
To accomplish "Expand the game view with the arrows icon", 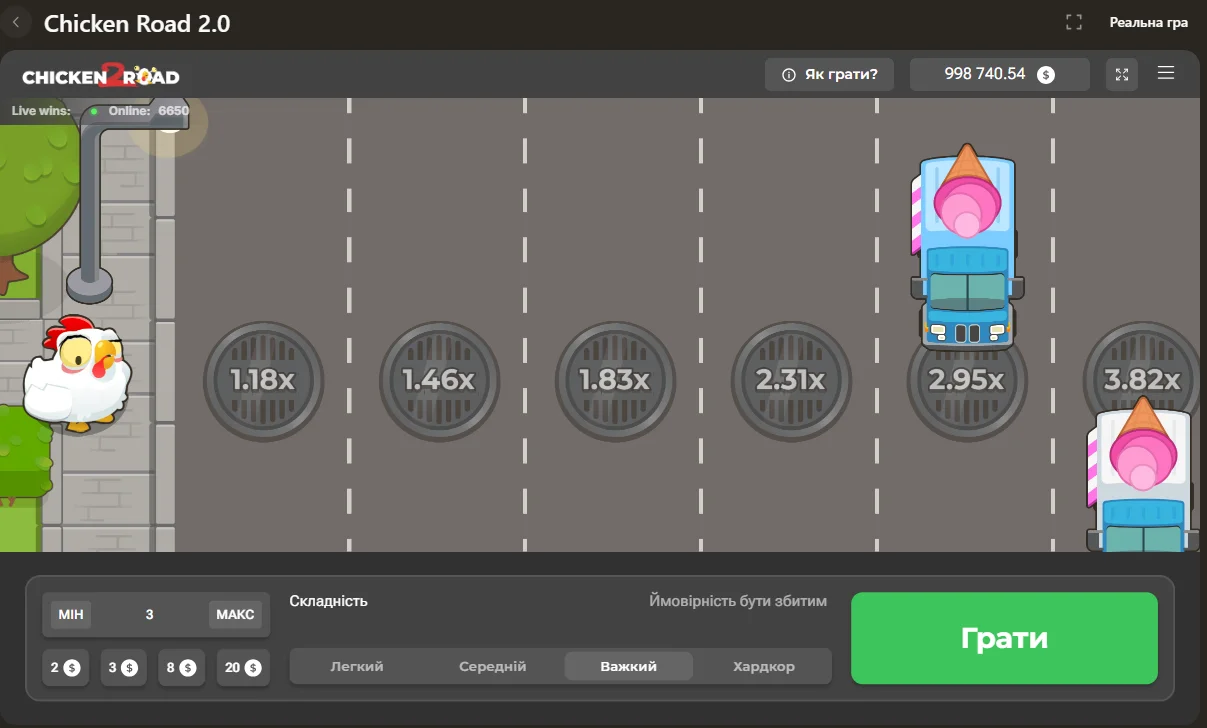I will click(1122, 74).
